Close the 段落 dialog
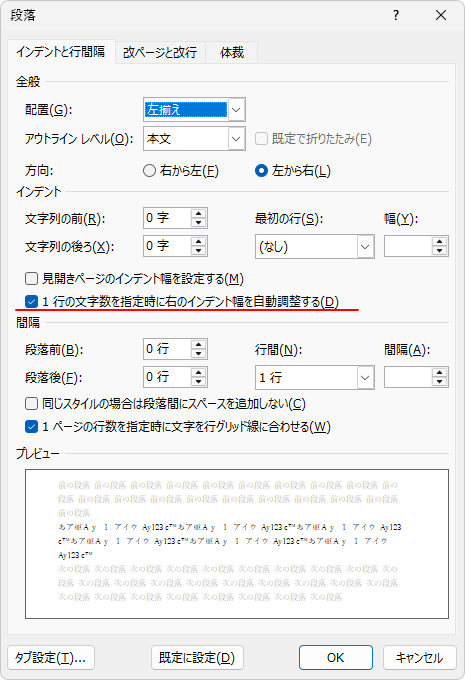The image size is (465, 680). (x=441, y=16)
